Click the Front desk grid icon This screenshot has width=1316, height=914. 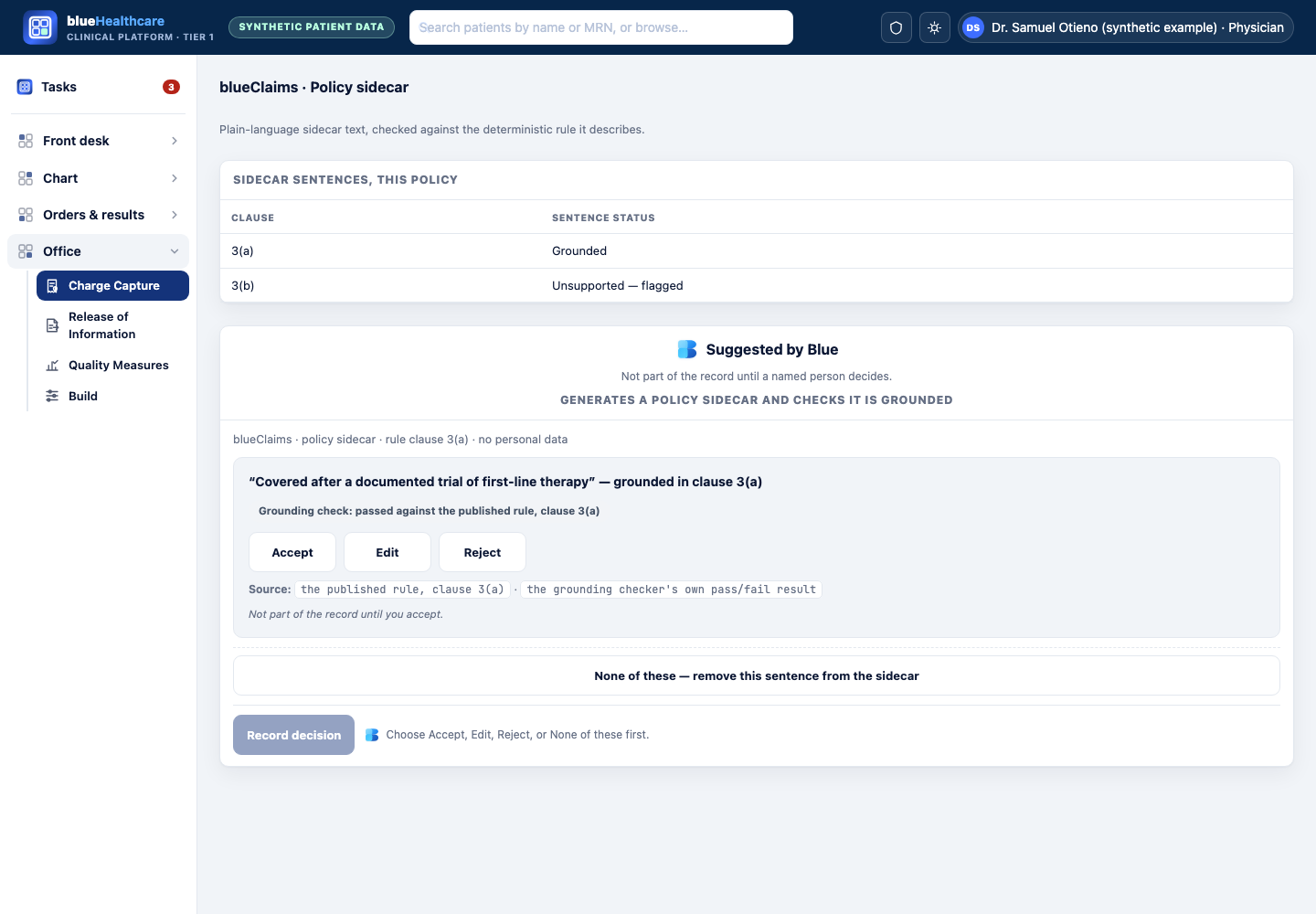pyautogui.click(x=26, y=141)
